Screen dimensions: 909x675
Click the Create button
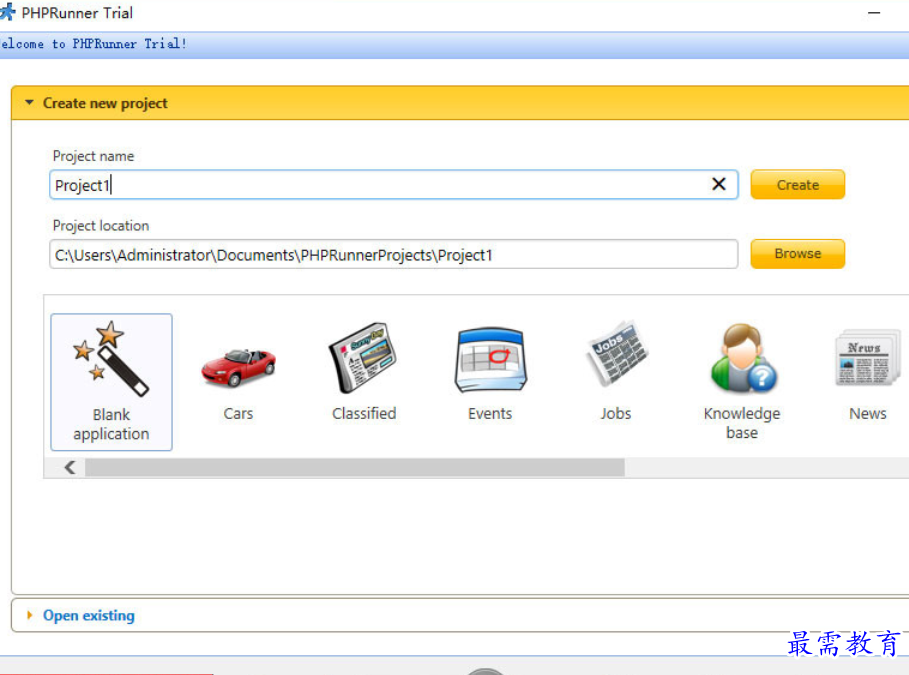pyautogui.click(x=798, y=184)
